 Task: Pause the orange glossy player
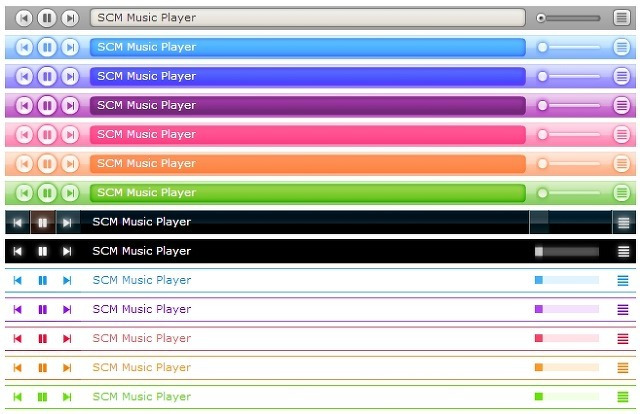pos(47,164)
